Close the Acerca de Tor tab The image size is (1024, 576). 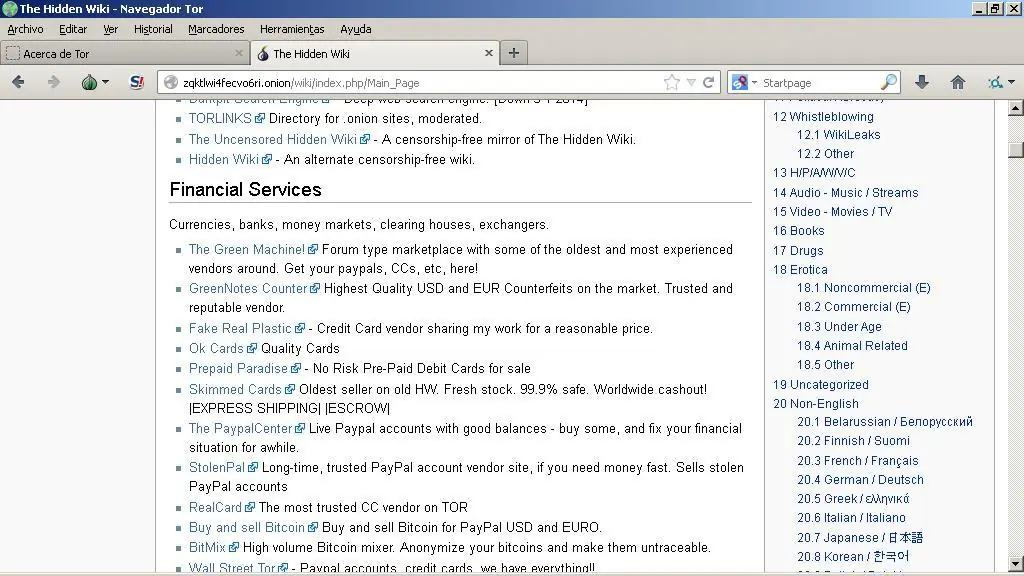point(238,53)
